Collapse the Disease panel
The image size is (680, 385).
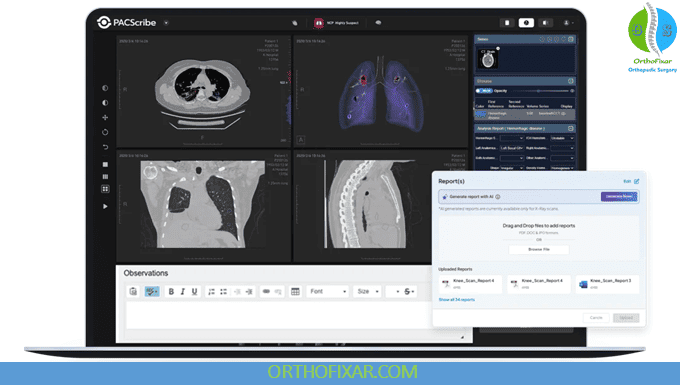tap(571, 81)
